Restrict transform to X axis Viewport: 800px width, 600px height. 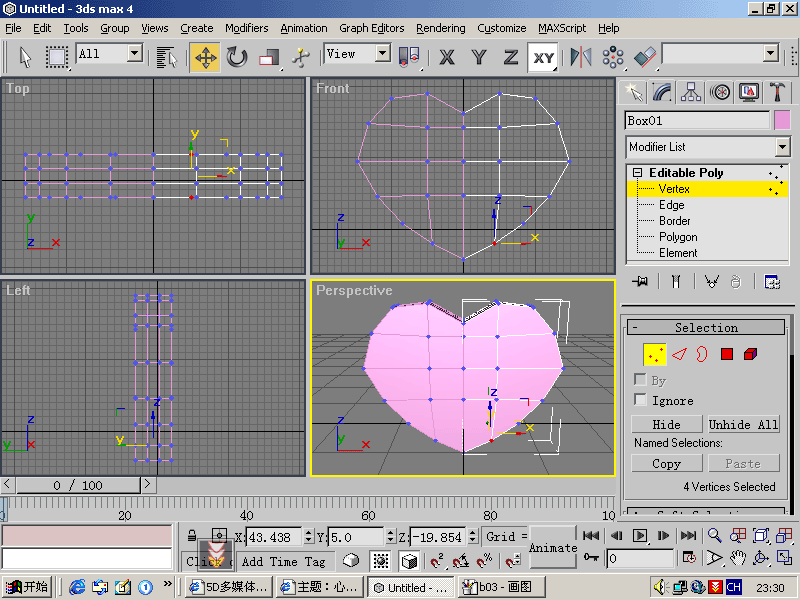tap(447, 57)
